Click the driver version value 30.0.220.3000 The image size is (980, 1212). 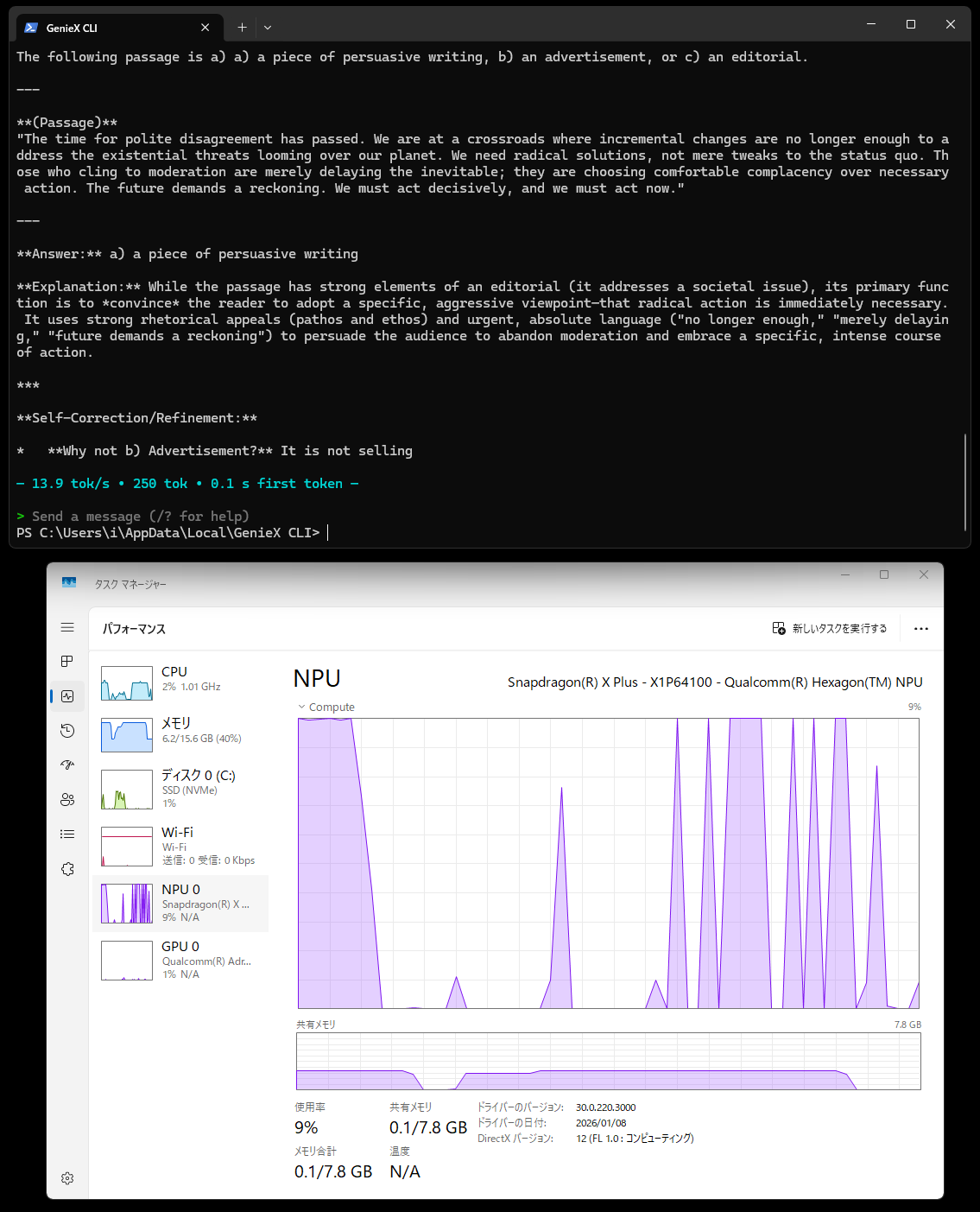606,1107
